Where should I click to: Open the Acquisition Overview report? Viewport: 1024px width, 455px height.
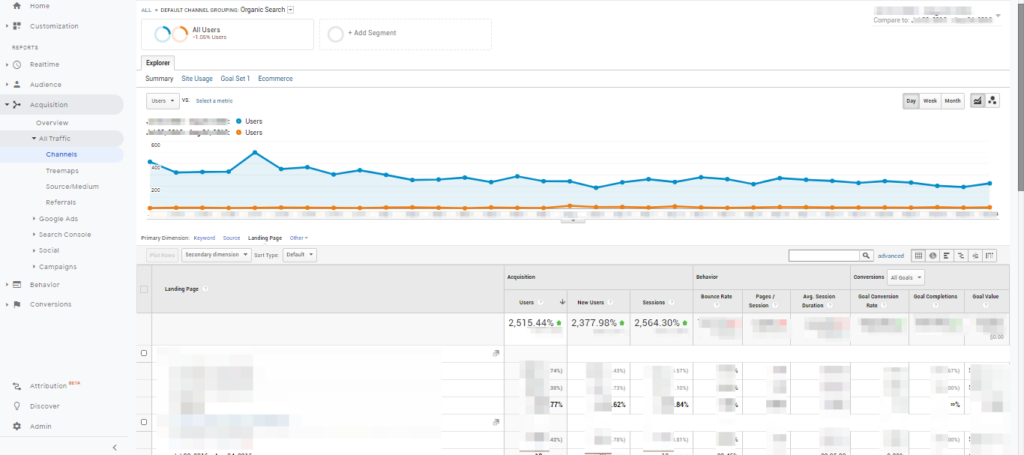[52, 123]
